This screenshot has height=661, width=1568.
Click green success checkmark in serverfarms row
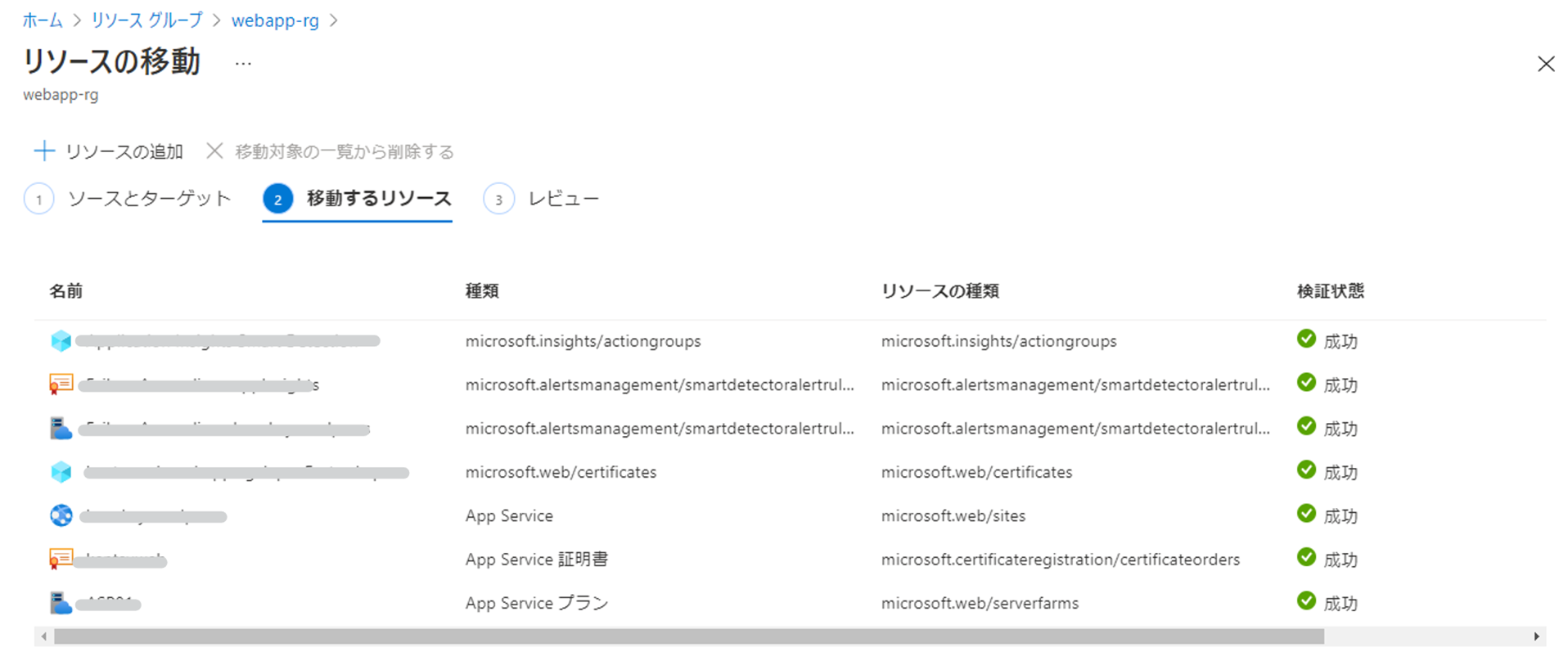pyautogui.click(x=1306, y=601)
